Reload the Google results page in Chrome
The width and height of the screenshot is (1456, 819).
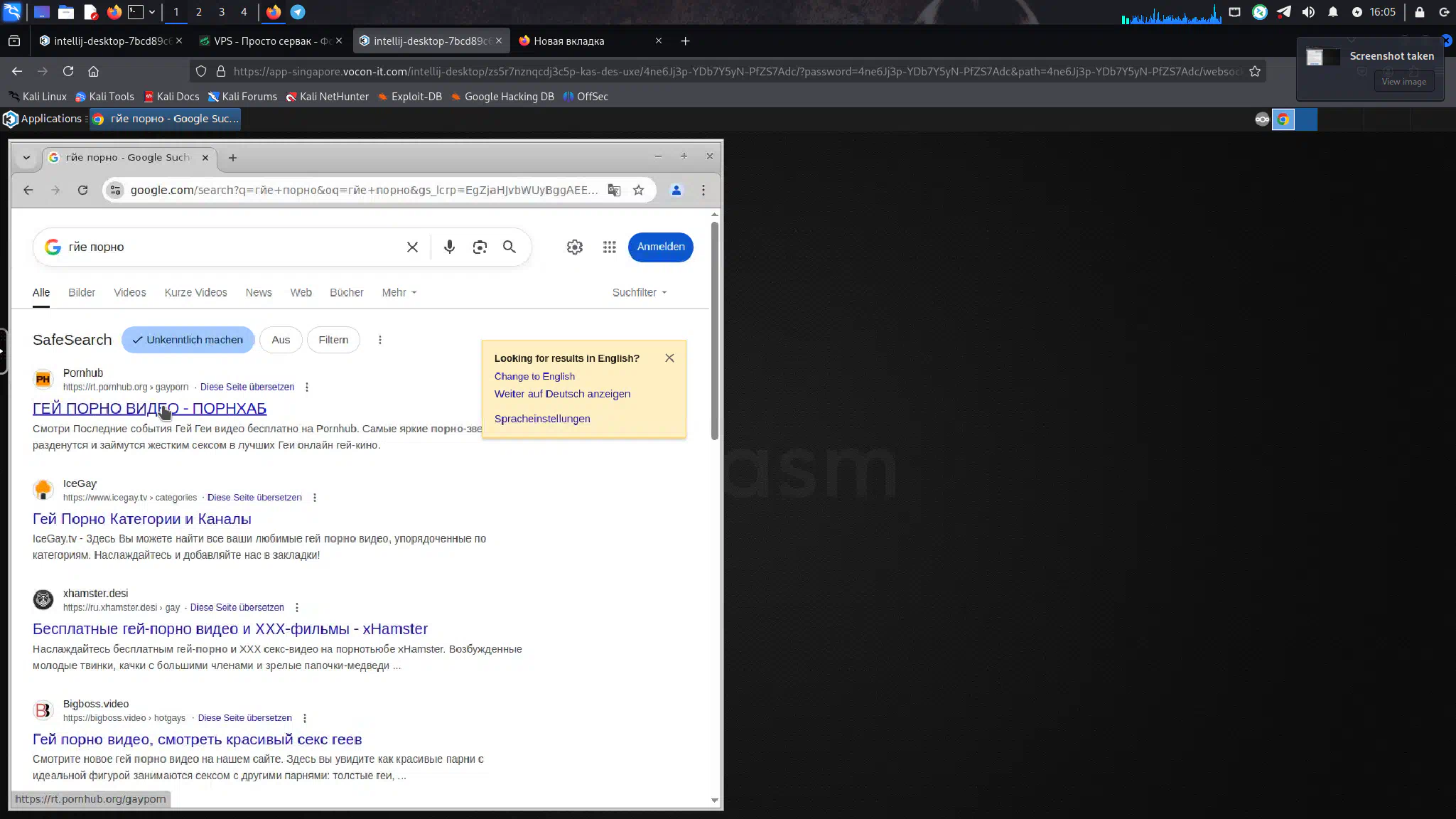82,190
